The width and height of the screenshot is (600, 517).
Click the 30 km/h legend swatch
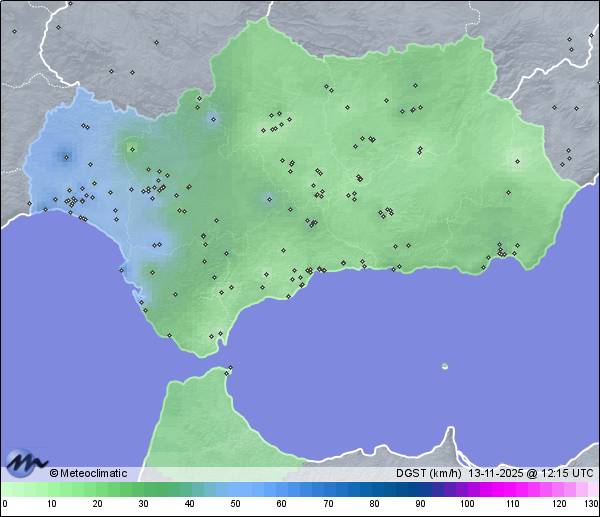coord(143,489)
